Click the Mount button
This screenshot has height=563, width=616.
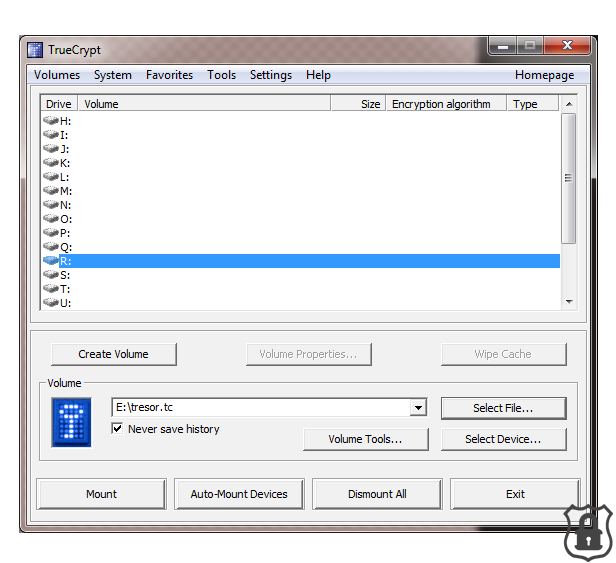point(101,494)
